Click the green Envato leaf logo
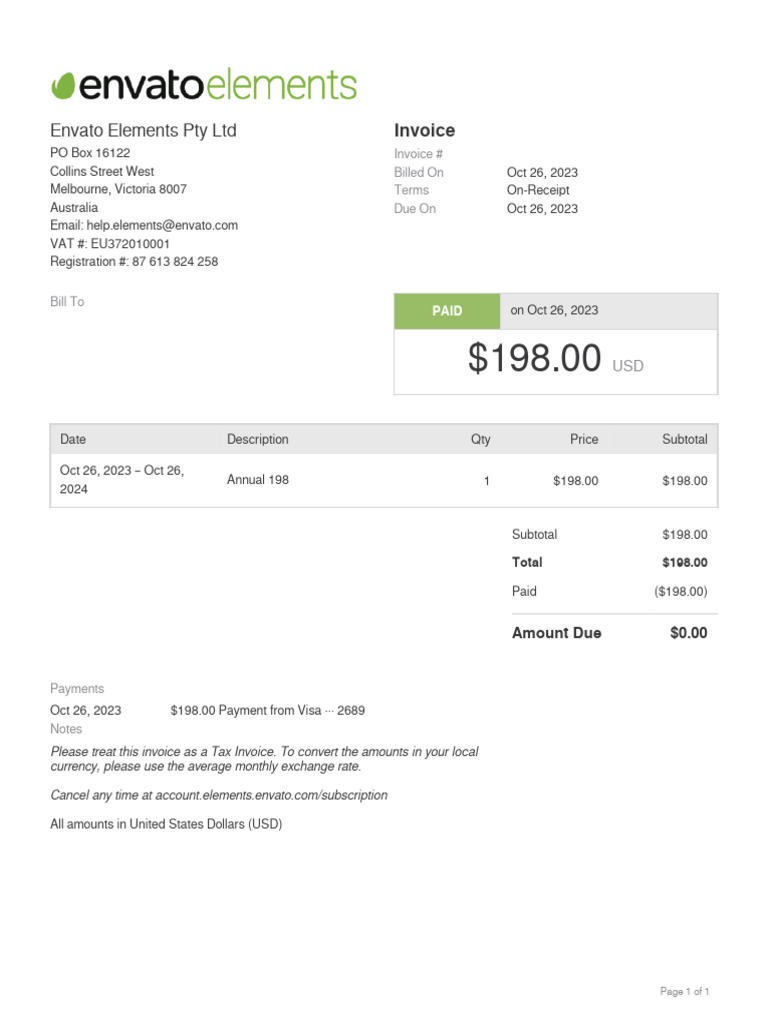This screenshot has width=768, height=1024. coord(63,86)
